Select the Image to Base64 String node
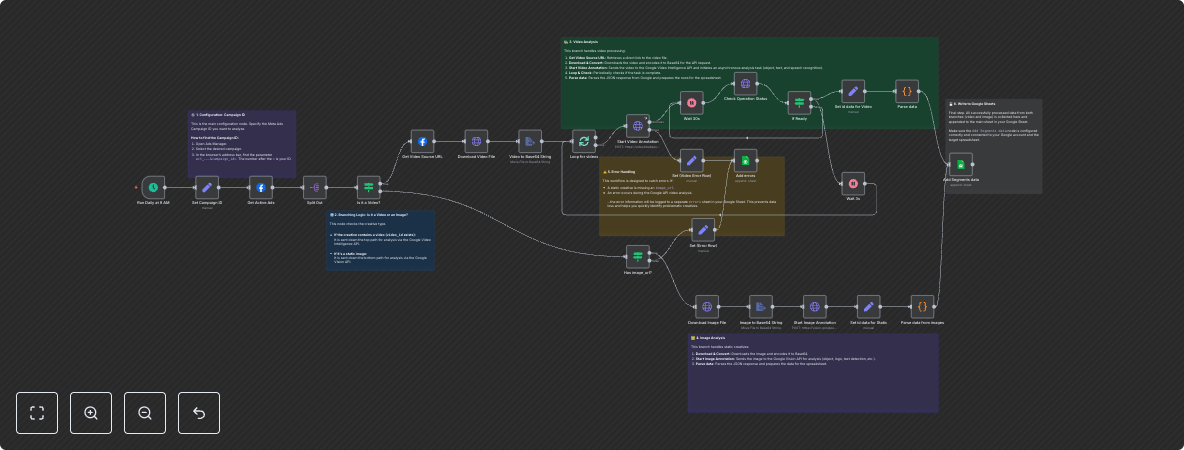1184x450 pixels. tap(761, 307)
